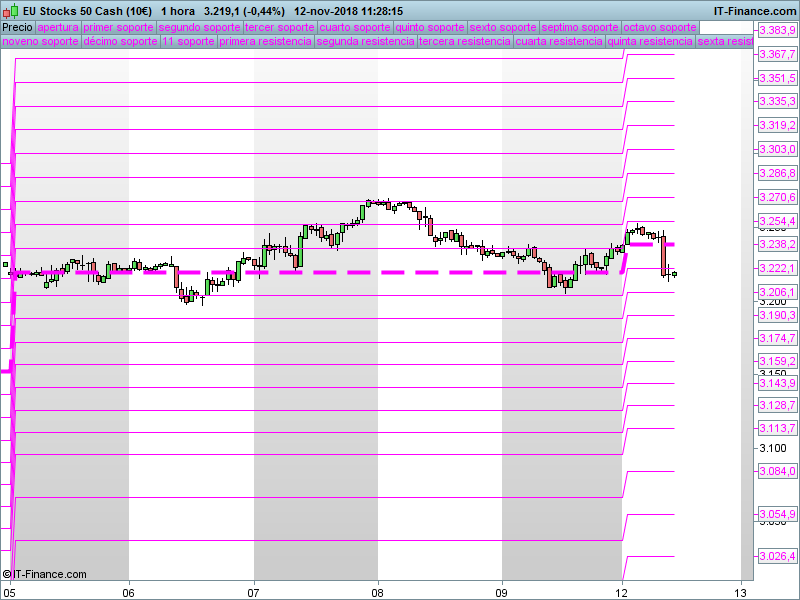This screenshot has width=800, height=600.
Task: Click the 'EU Stocks 50 Cash (10€)' instrument title
Action: (88, 10)
